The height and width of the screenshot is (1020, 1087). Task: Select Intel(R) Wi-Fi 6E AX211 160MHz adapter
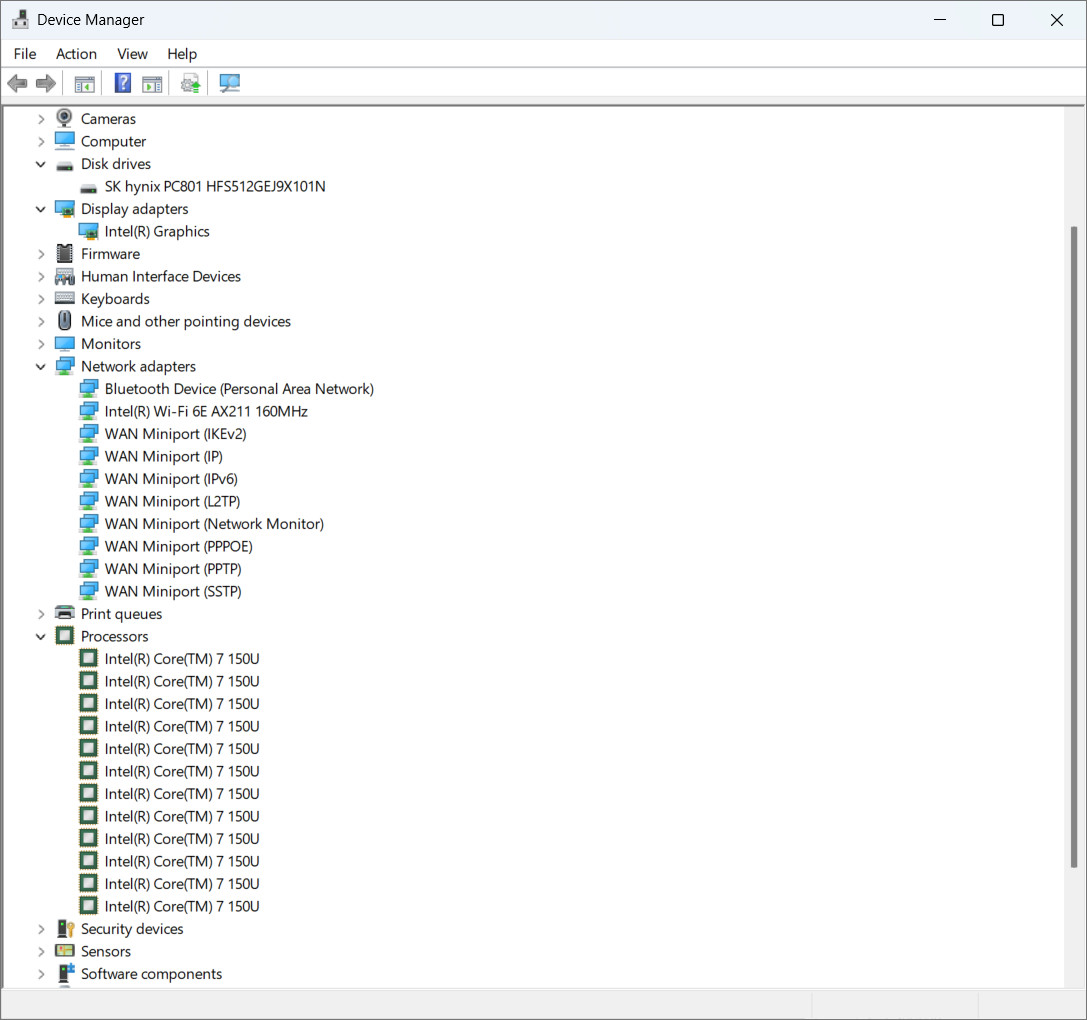tap(206, 411)
